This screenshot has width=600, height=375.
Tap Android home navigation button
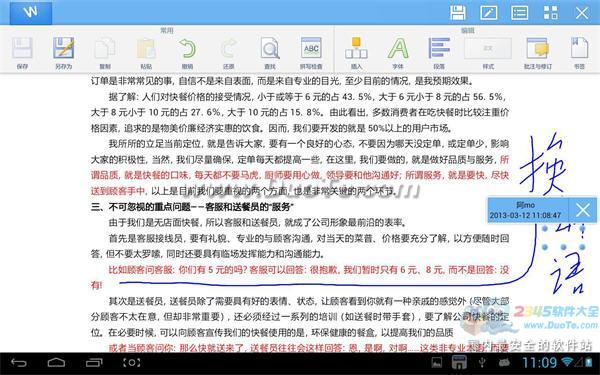pos(56,362)
